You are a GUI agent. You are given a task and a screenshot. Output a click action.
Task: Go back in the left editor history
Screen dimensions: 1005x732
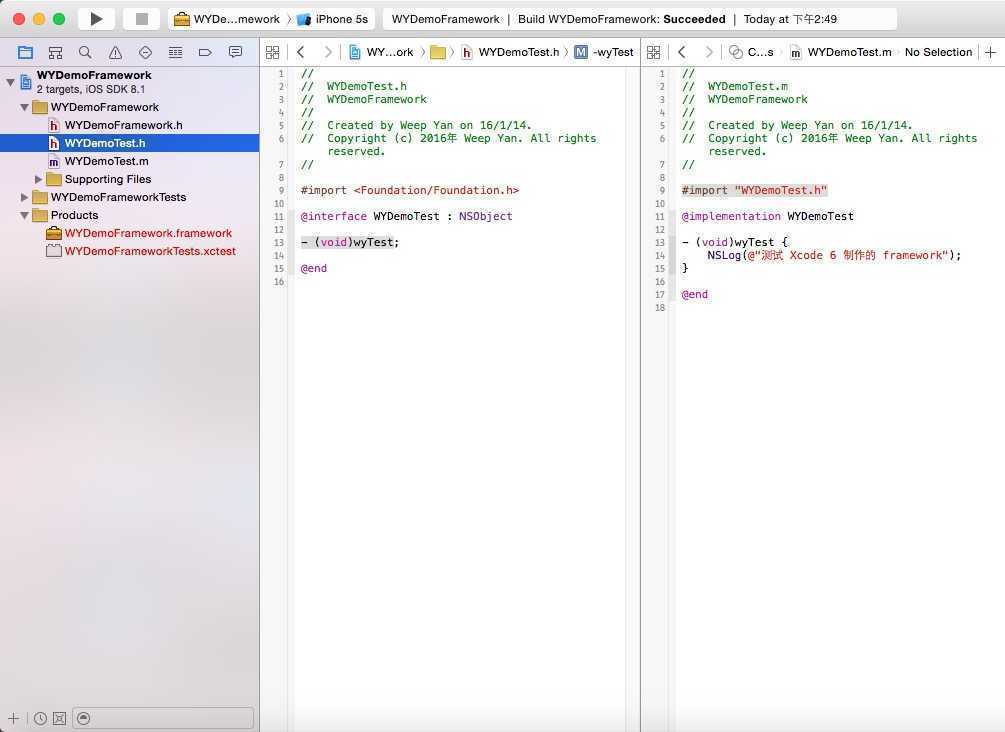pos(301,53)
